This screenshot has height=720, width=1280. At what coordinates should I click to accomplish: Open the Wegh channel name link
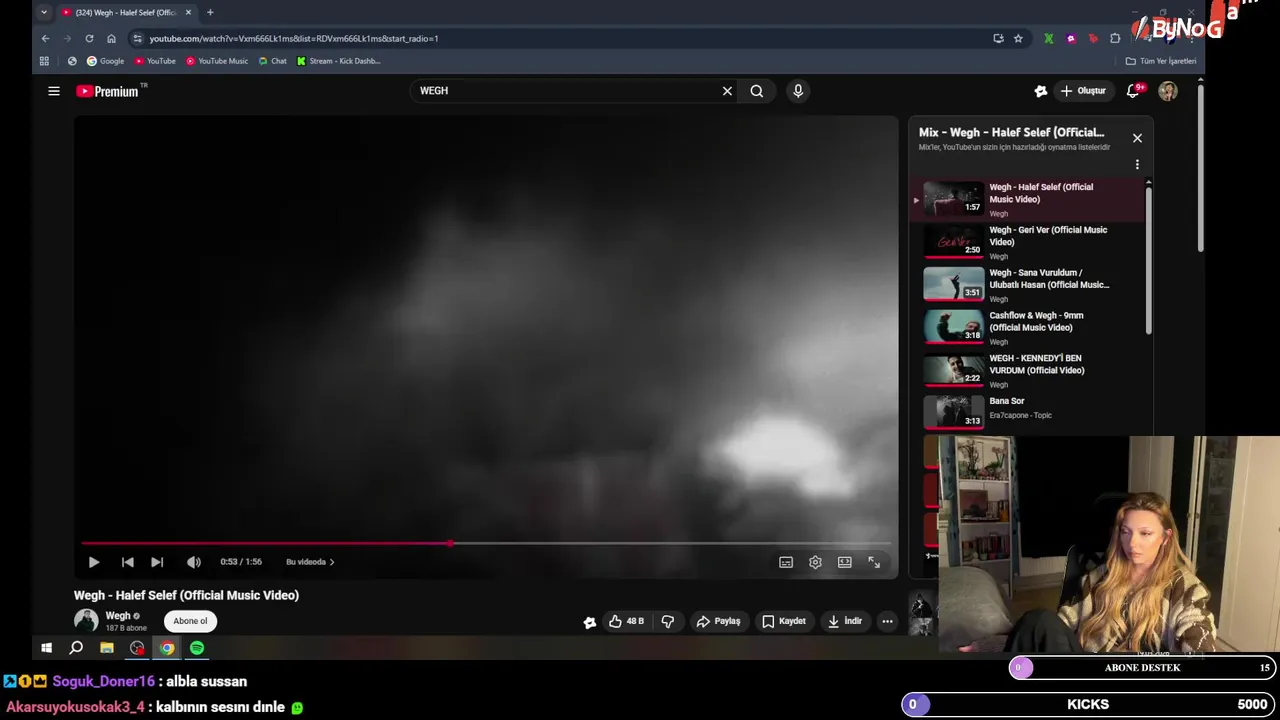118,616
